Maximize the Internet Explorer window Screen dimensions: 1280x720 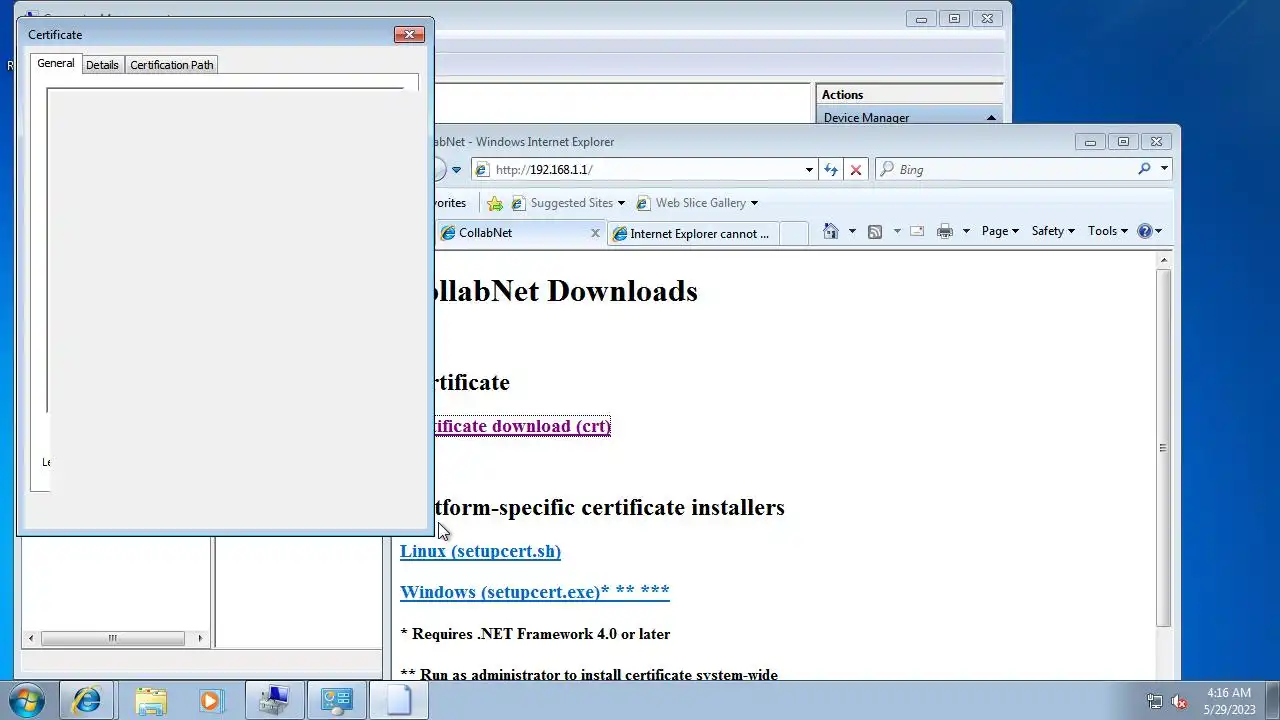1123,142
